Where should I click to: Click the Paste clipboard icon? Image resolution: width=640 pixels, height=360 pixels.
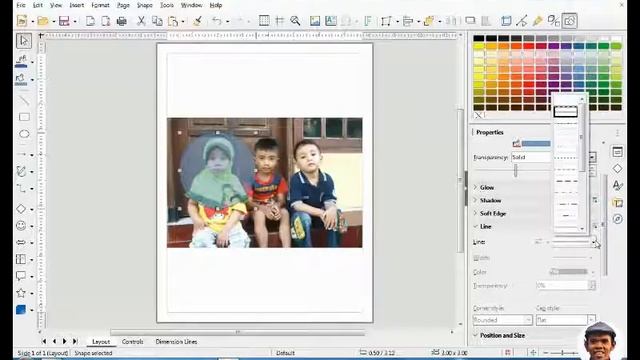click(173, 21)
